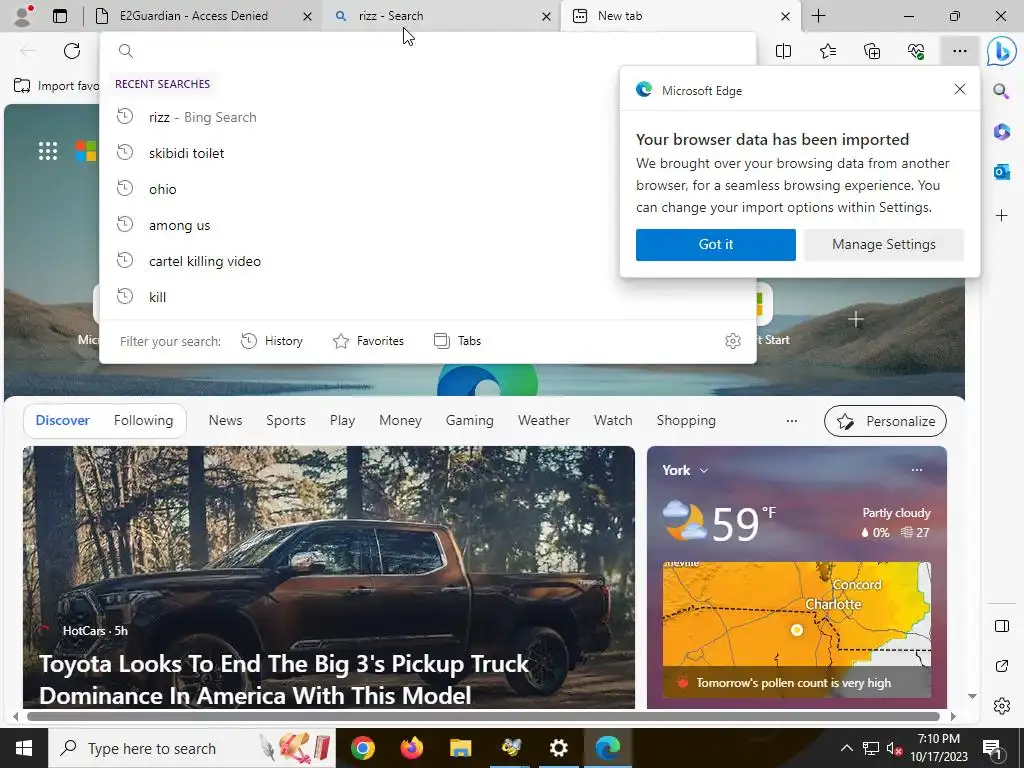Image resolution: width=1024 pixels, height=768 pixels.
Task: Open the Shopping category
Action: 686,421
